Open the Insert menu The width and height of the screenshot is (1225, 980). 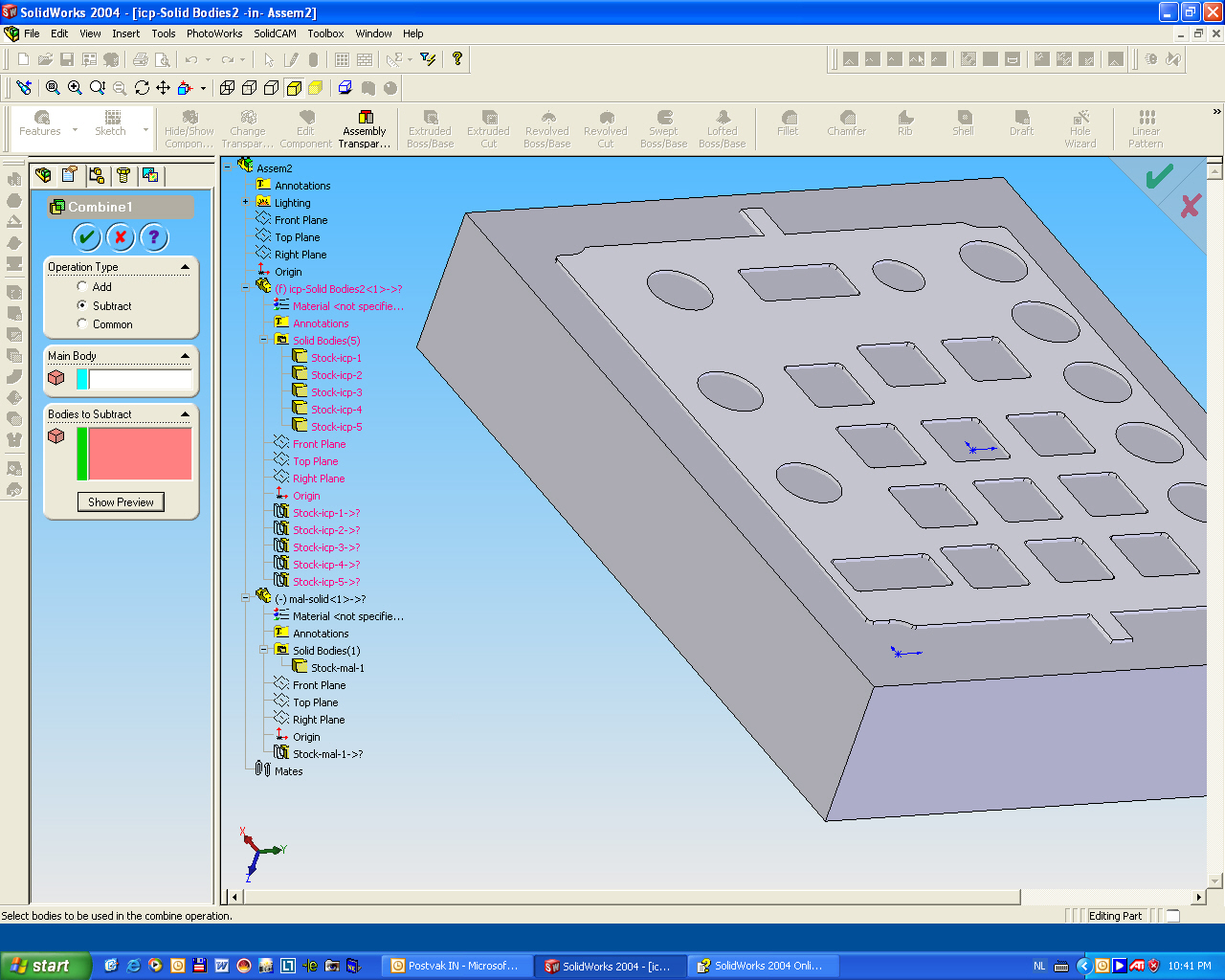(x=125, y=33)
